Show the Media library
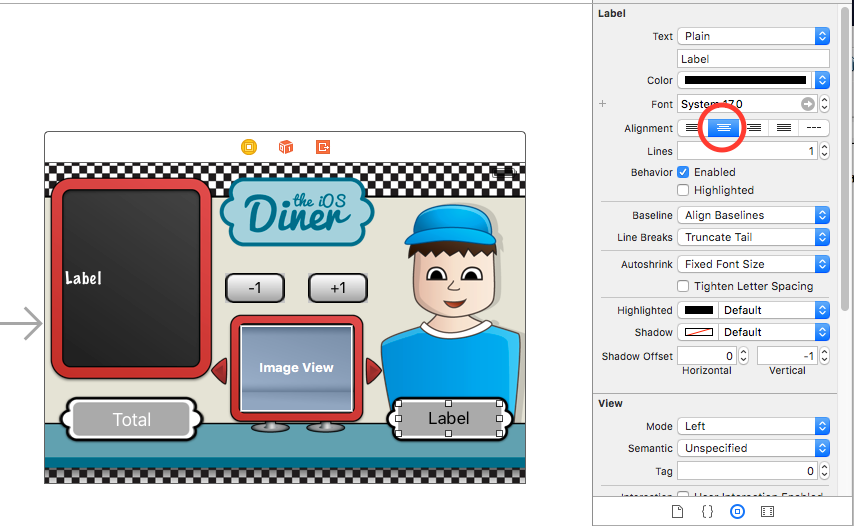This screenshot has height=526, width=854. (767, 511)
